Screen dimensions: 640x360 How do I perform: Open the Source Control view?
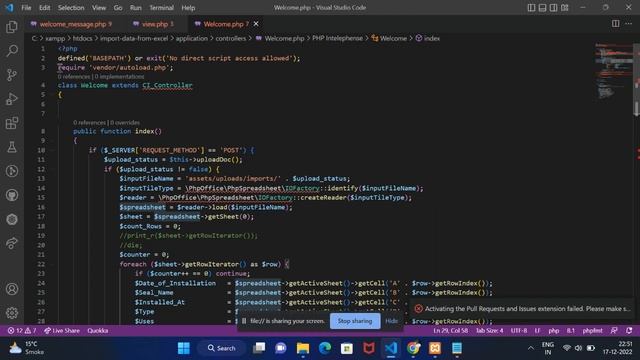12,75
